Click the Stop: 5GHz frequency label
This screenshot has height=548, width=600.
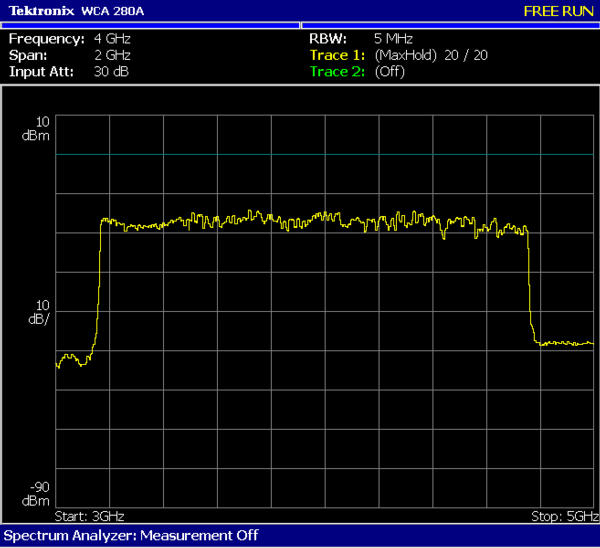[x=562, y=516]
